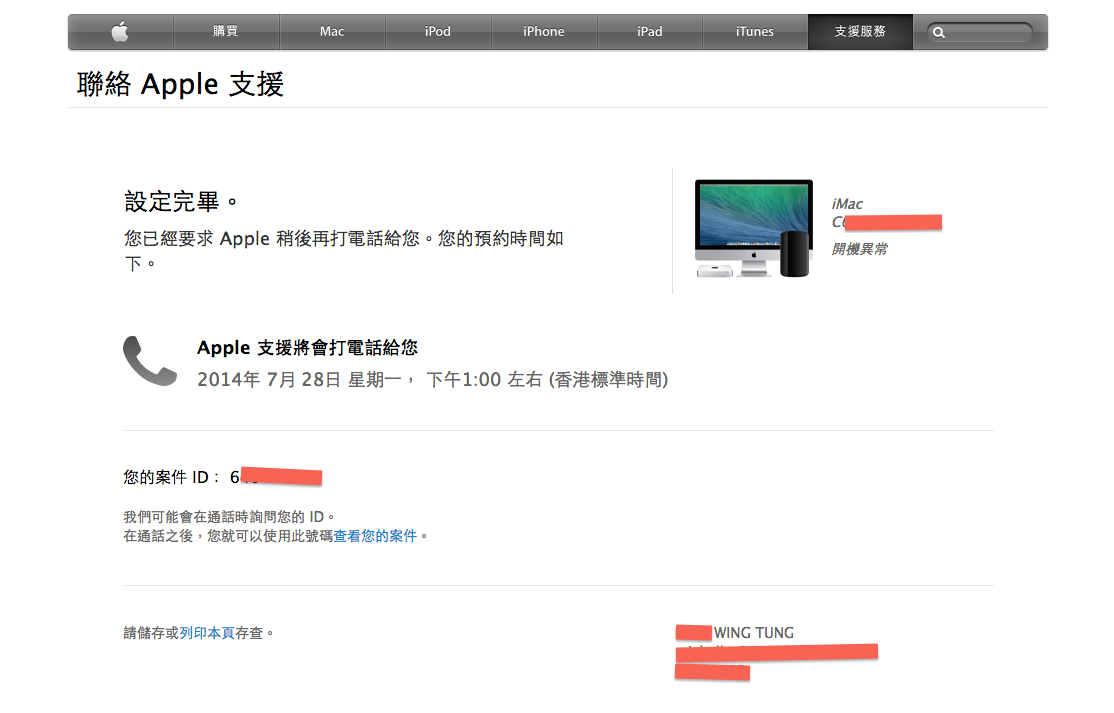This screenshot has width=1114, height=713.
Task: Open the 購買 store tab
Action: (x=226, y=31)
